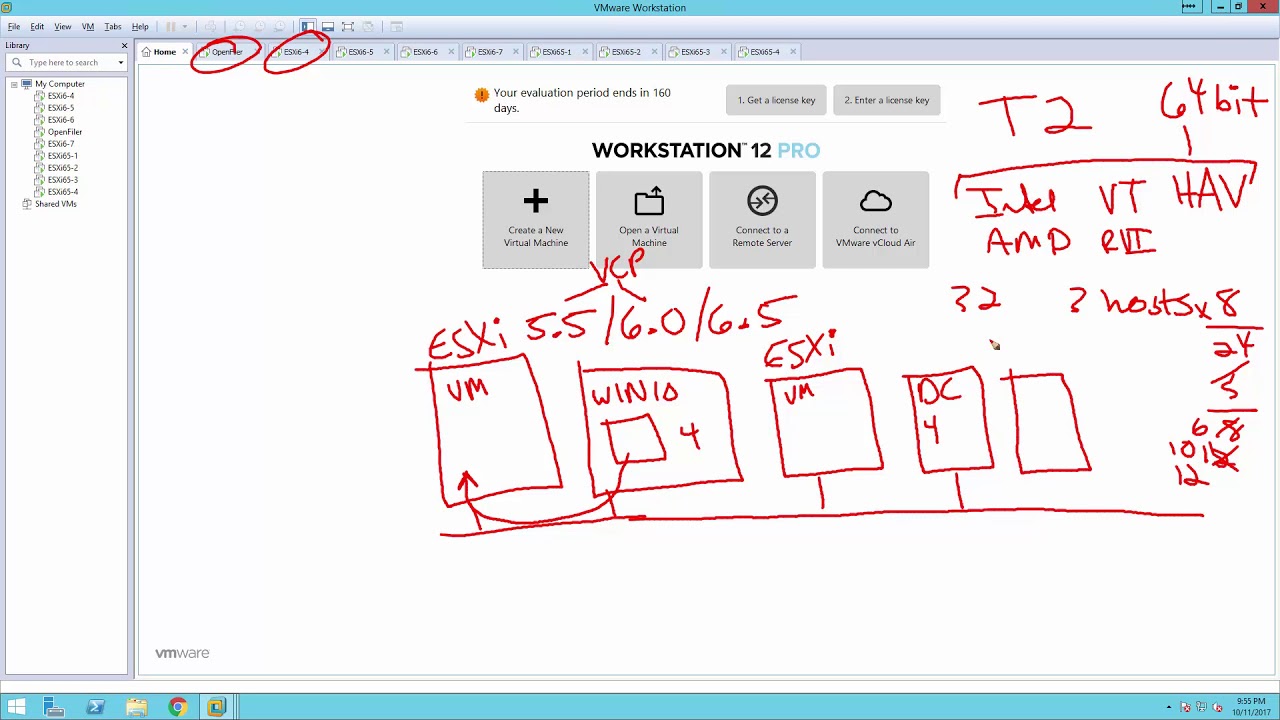Close the ESXi65-4 tab
This screenshot has height=720, width=1280.
793,52
